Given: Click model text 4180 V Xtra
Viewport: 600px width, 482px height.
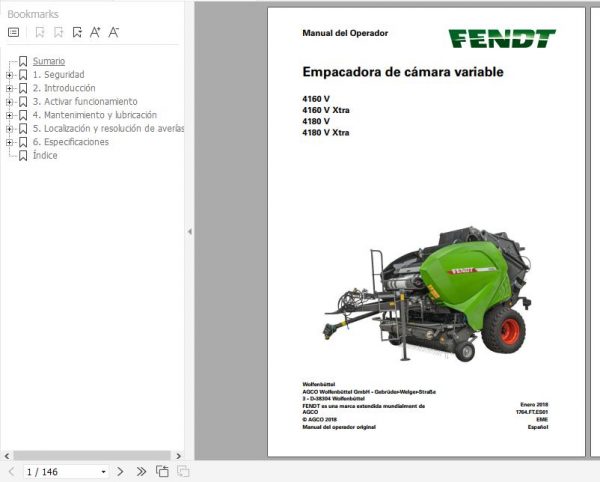Looking at the screenshot, I should 326,133.
